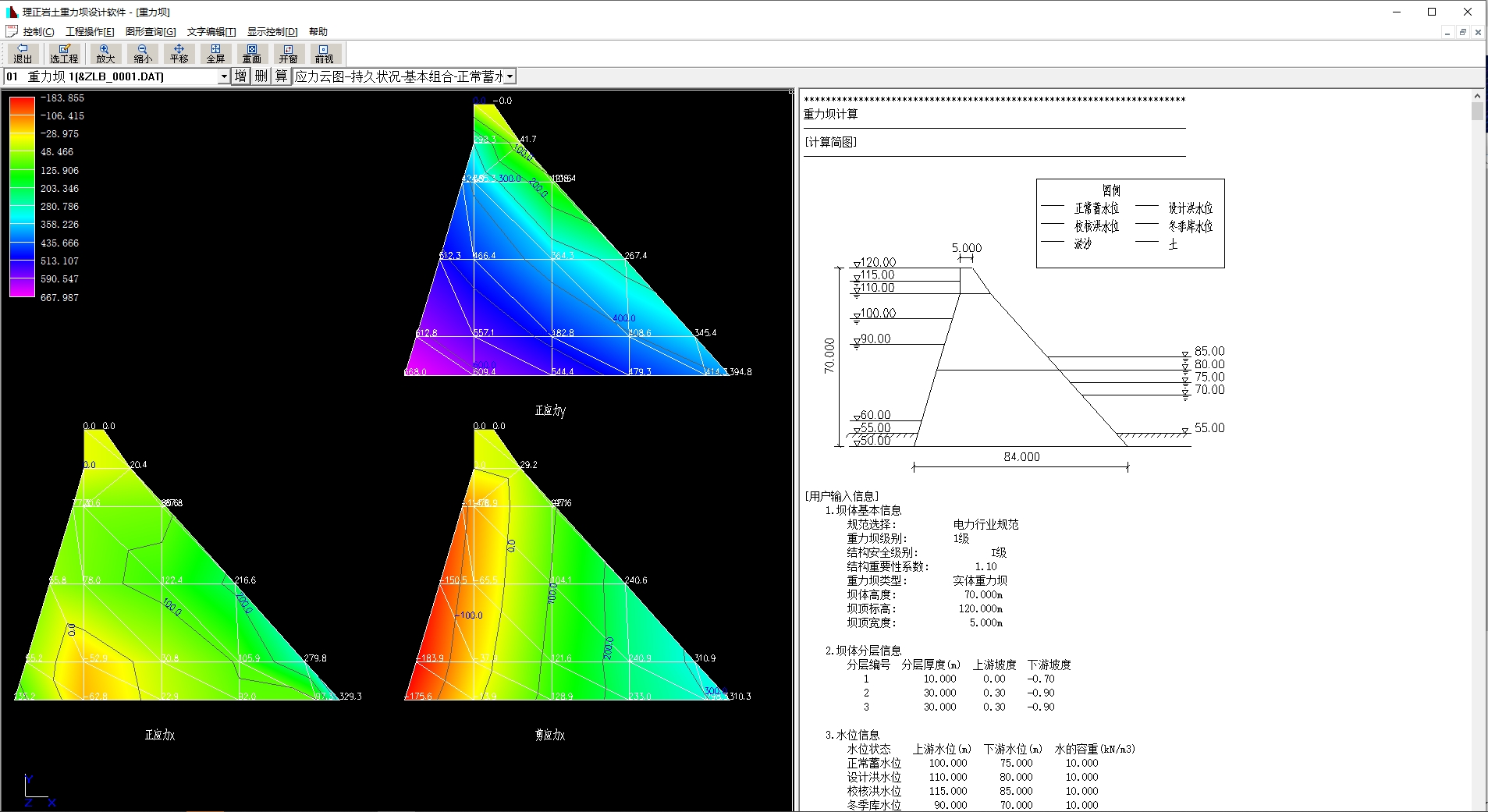This screenshot has width=1488, height=812.
Task: Open the 控制(C) menu
Action: point(38,32)
